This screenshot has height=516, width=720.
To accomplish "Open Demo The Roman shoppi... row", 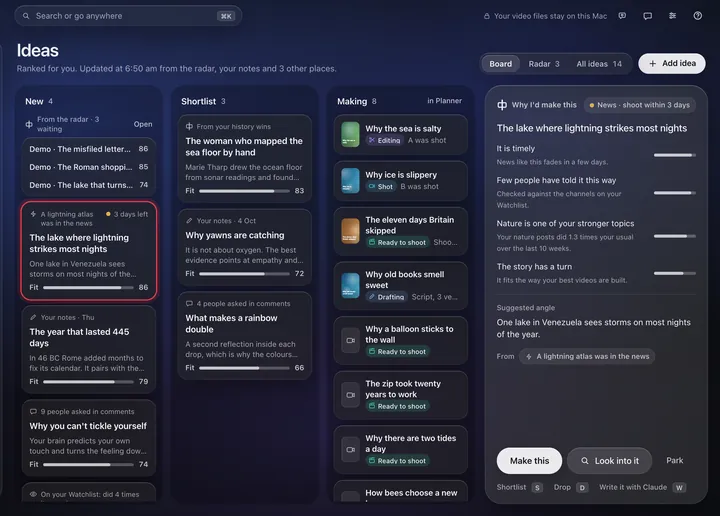I will (89, 167).
